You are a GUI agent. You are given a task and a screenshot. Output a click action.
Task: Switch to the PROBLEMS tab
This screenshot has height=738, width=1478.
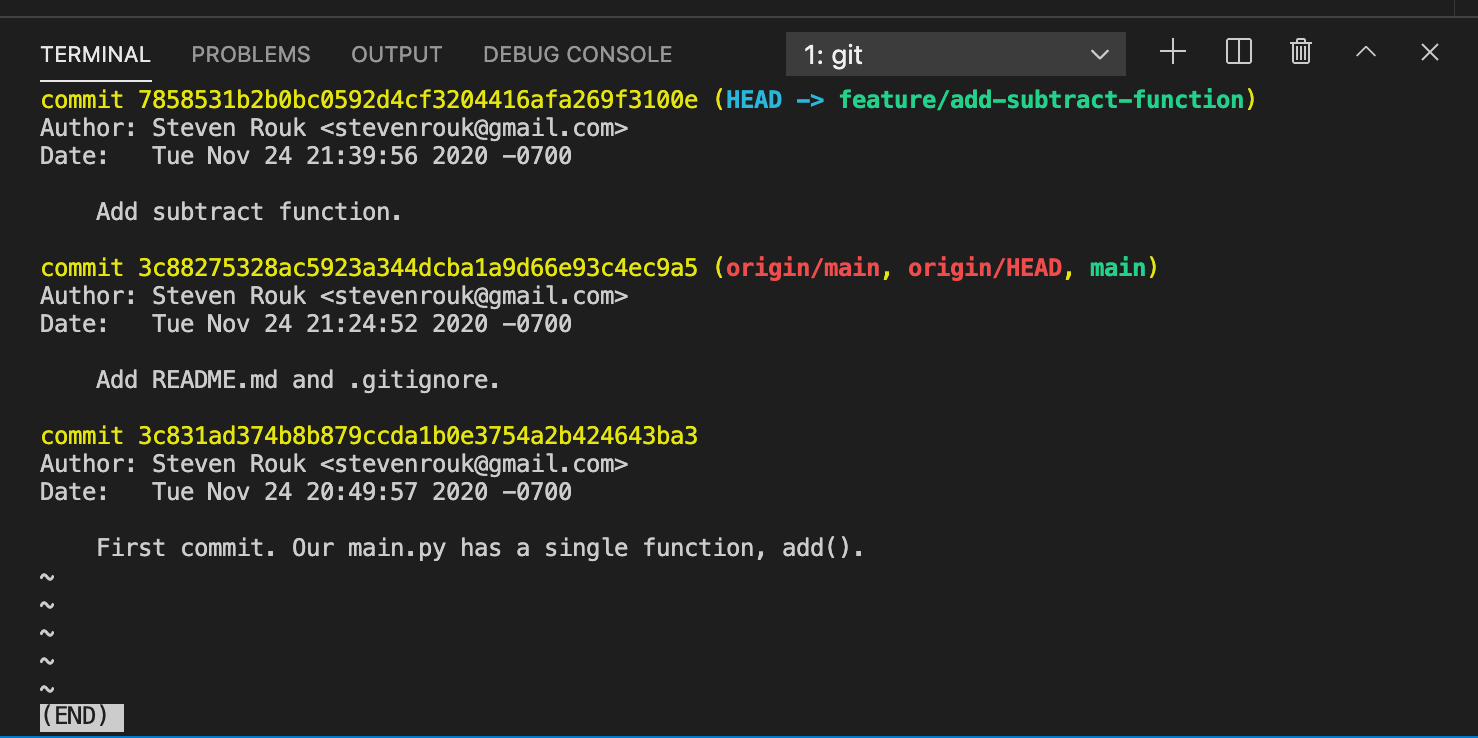pos(251,54)
